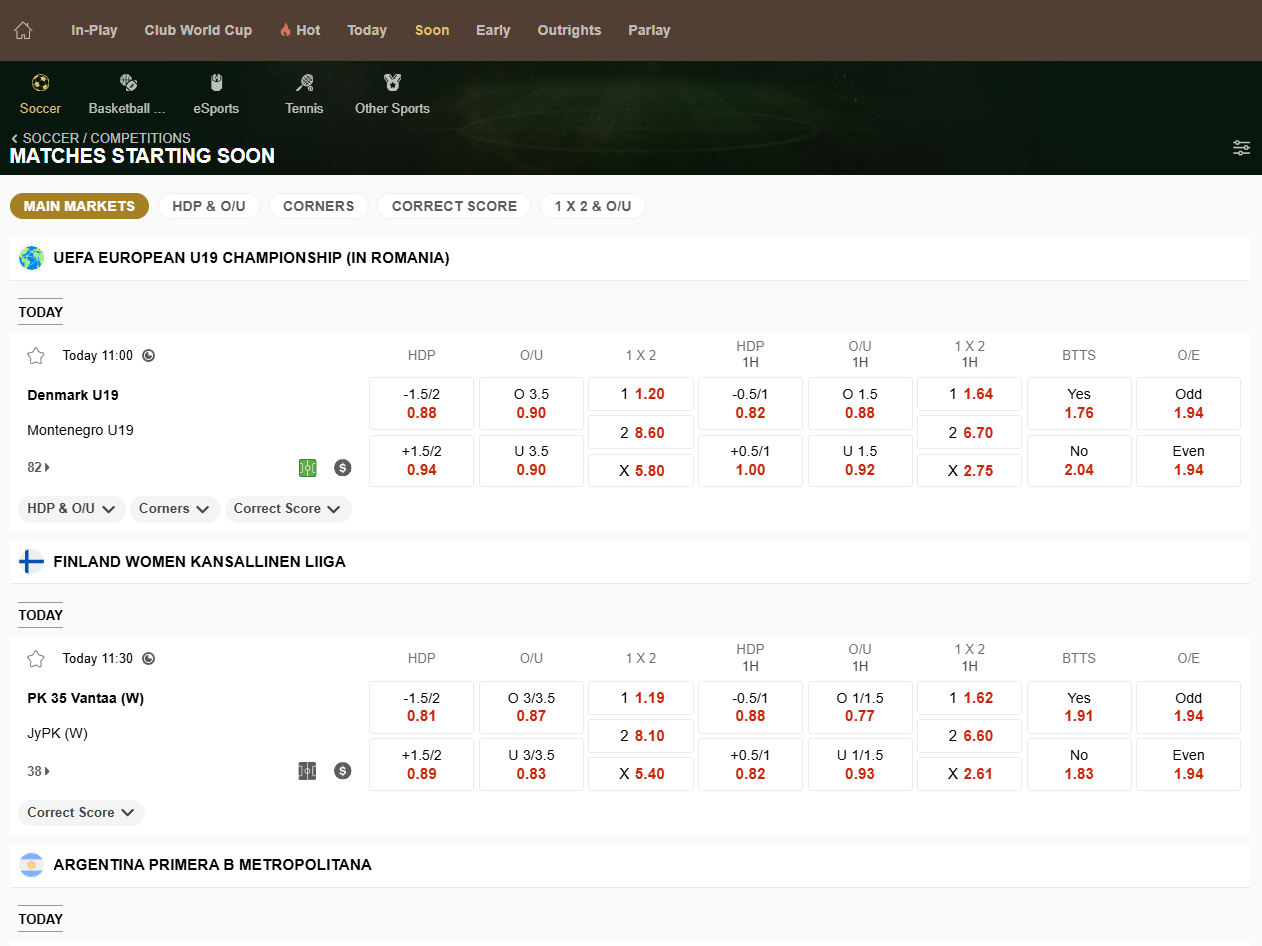Image resolution: width=1262 pixels, height=946 pixels.
Task: Click the Soccer / Competitions breadcrumb text
Action: coord(107,138)
